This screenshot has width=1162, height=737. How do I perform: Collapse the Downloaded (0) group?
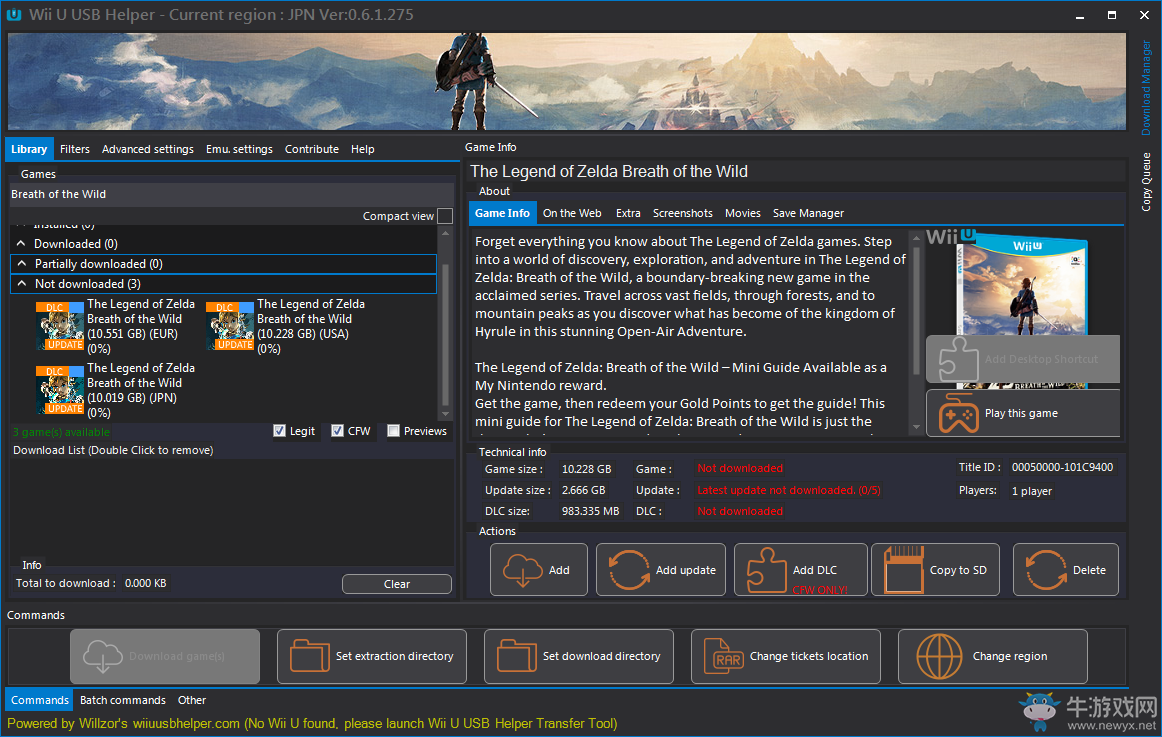(21, 243)
